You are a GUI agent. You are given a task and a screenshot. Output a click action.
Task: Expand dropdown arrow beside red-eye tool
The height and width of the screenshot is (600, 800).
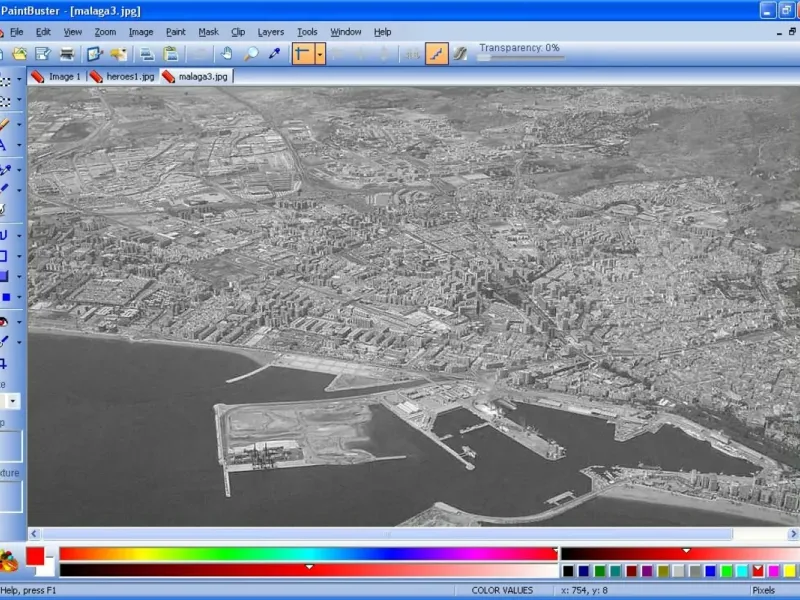pos(19,322)
